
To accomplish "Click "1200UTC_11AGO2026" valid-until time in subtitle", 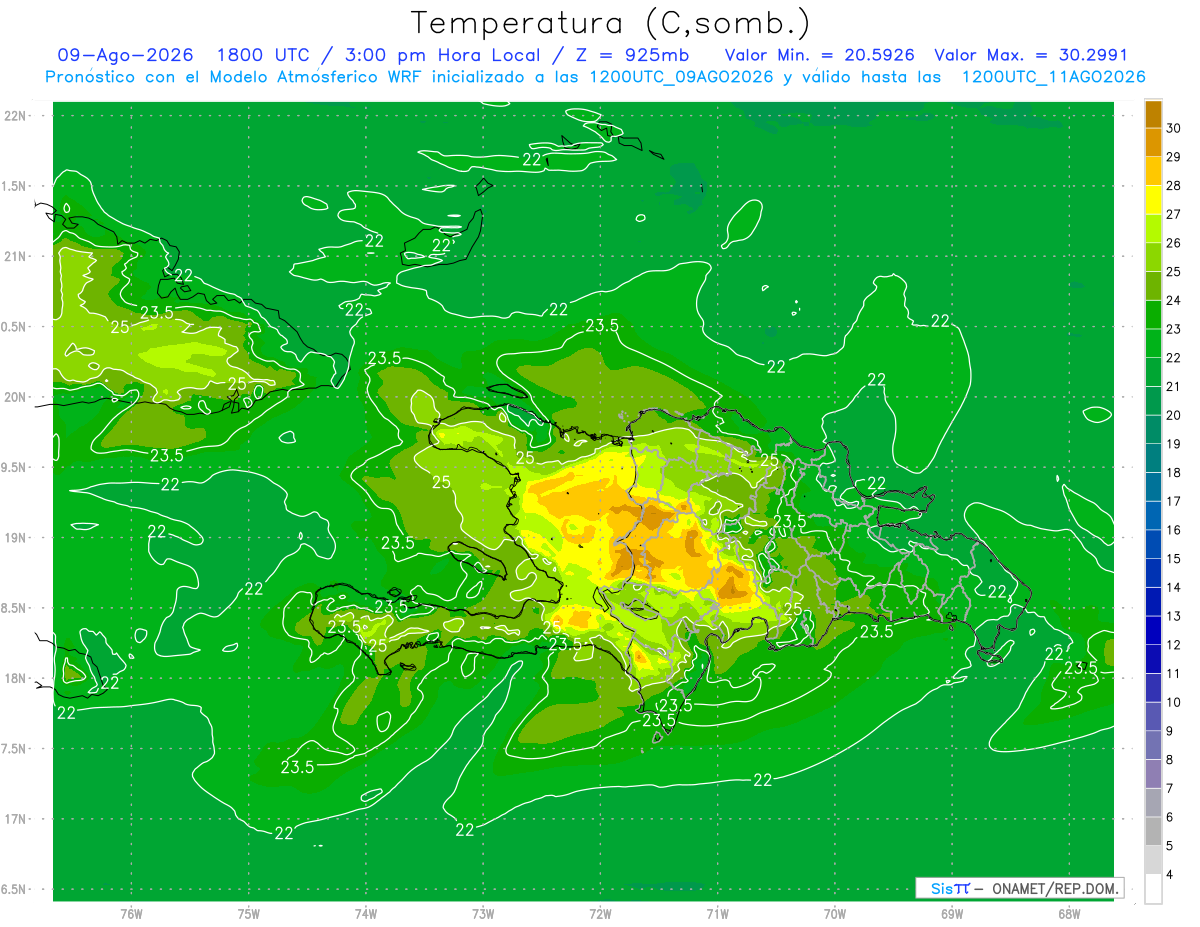I will click(x=1053, y=77).
